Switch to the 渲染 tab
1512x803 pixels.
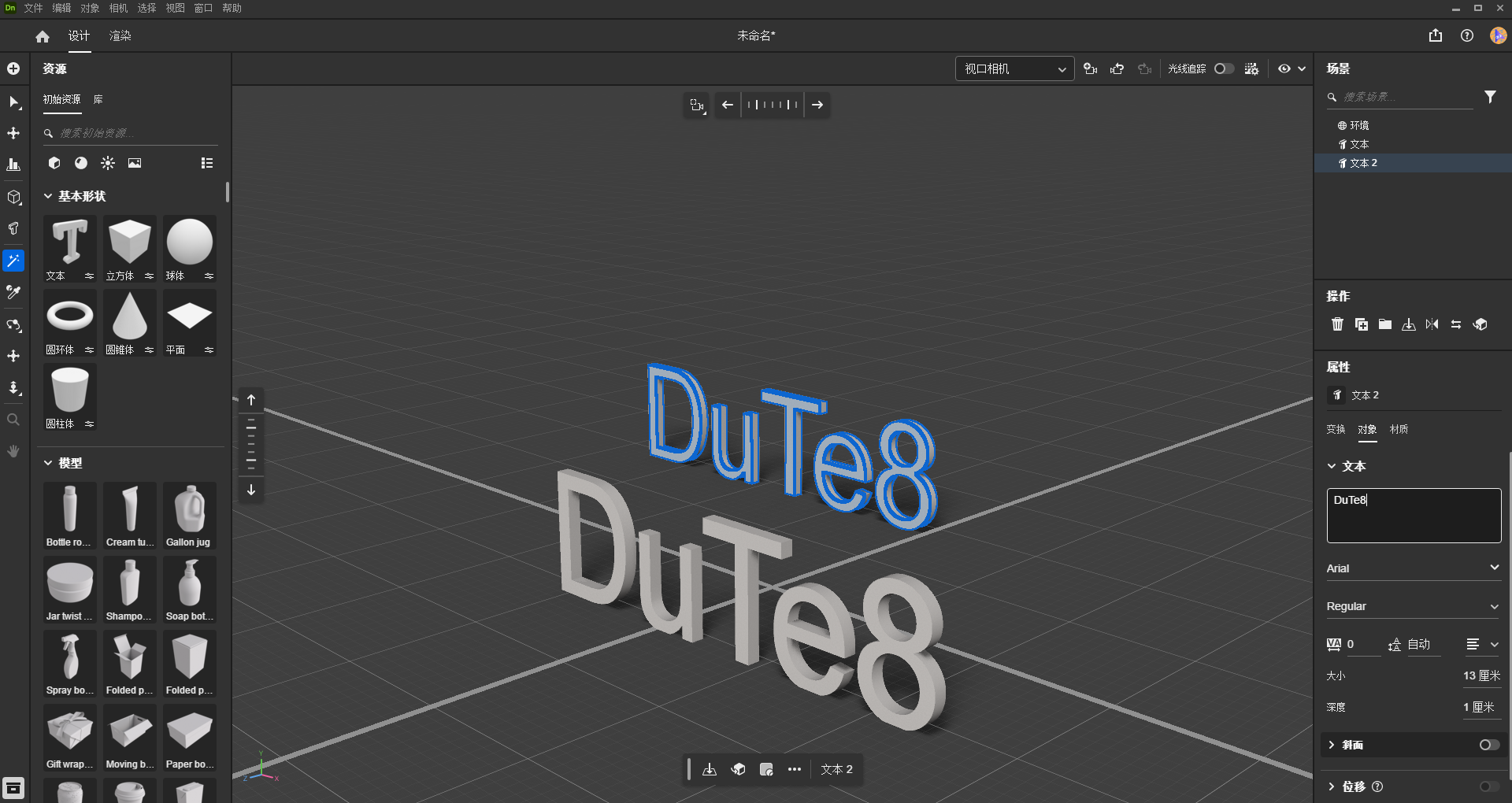[120, 36]
